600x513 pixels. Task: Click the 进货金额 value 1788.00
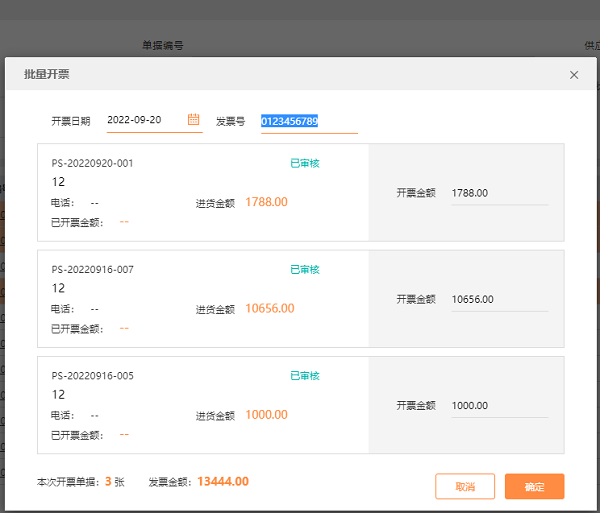coord(266,202)
